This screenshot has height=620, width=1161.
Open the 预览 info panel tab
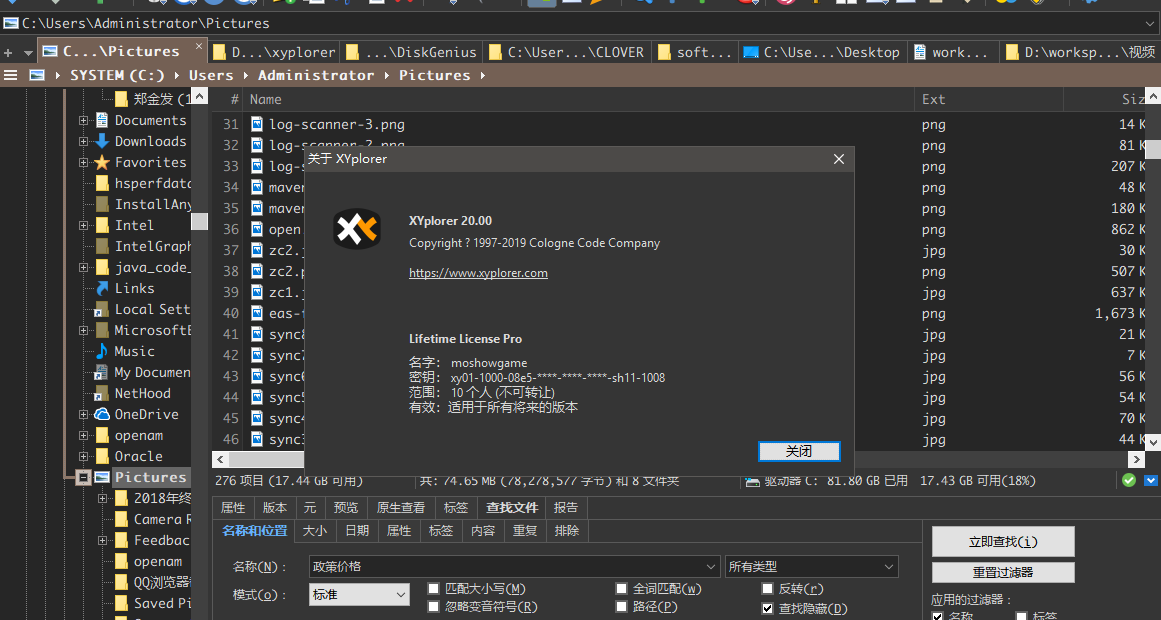[346, 507]
